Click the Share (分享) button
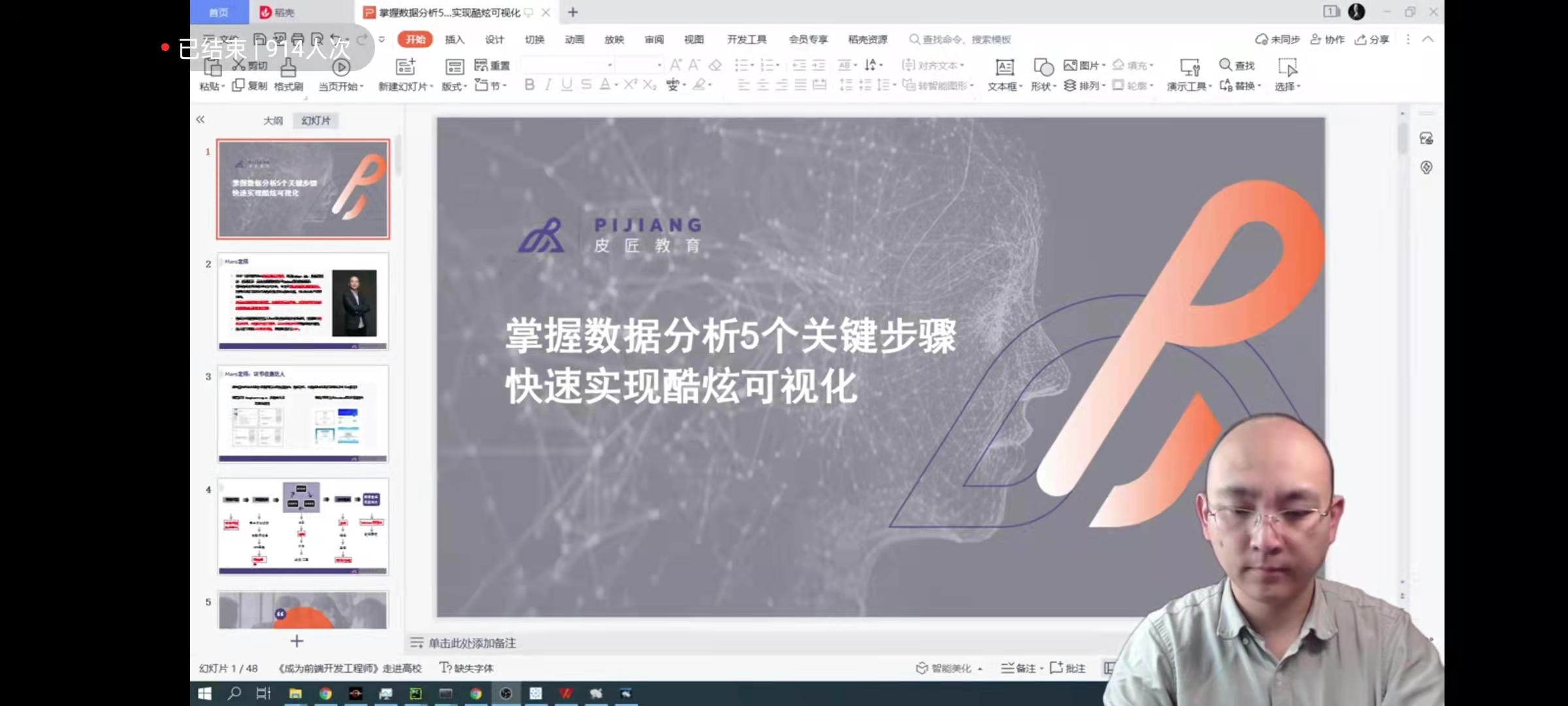This screenshot has height=706, width=1568. (1372, 39)
